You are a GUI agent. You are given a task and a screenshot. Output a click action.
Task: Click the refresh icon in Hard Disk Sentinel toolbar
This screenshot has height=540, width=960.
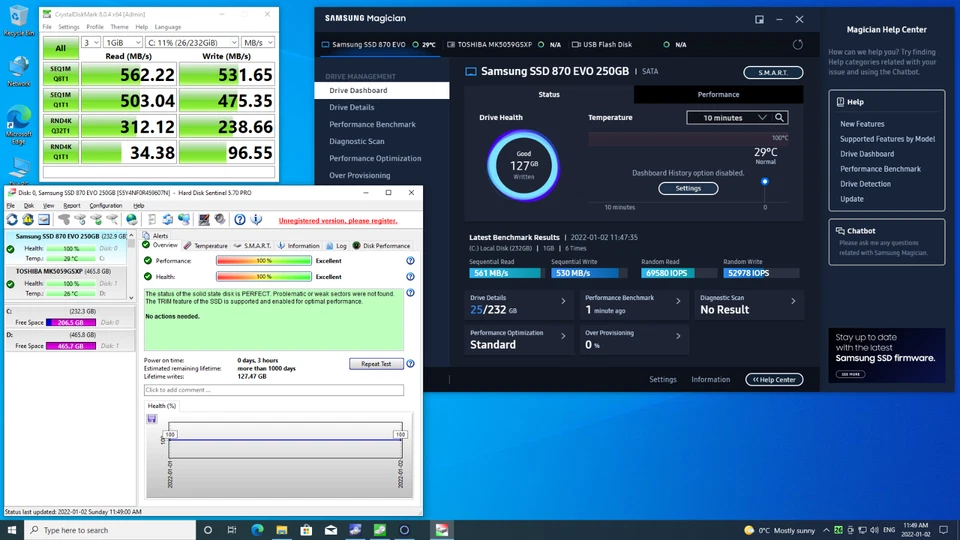click(x=12, y=219)
